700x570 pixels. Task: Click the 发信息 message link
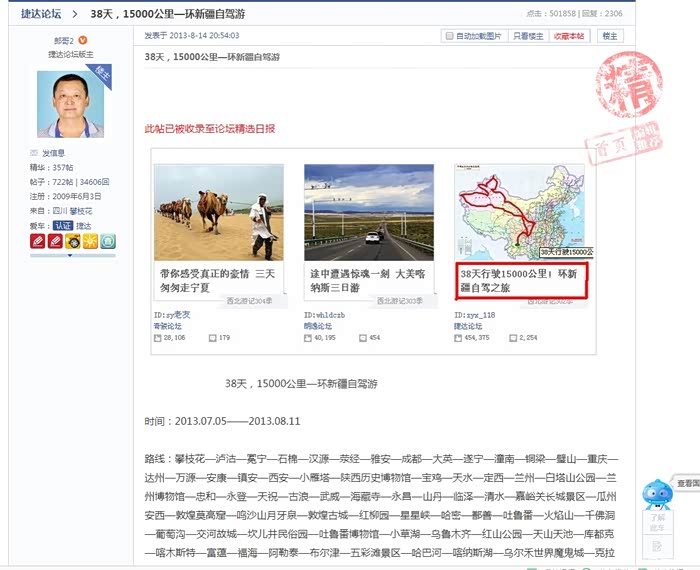[54, 153]
